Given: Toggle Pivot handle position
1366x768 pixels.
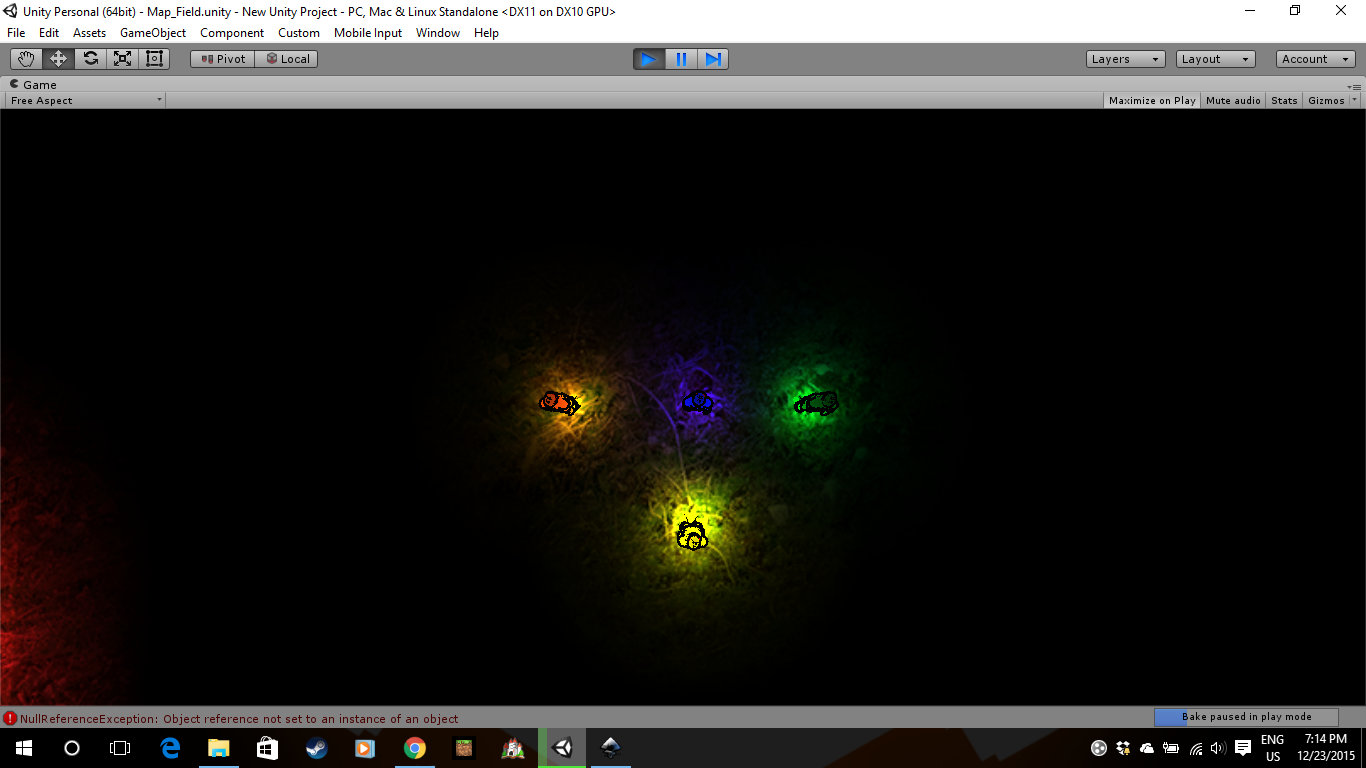Looking at the screenshot, I should coord(222,59).
